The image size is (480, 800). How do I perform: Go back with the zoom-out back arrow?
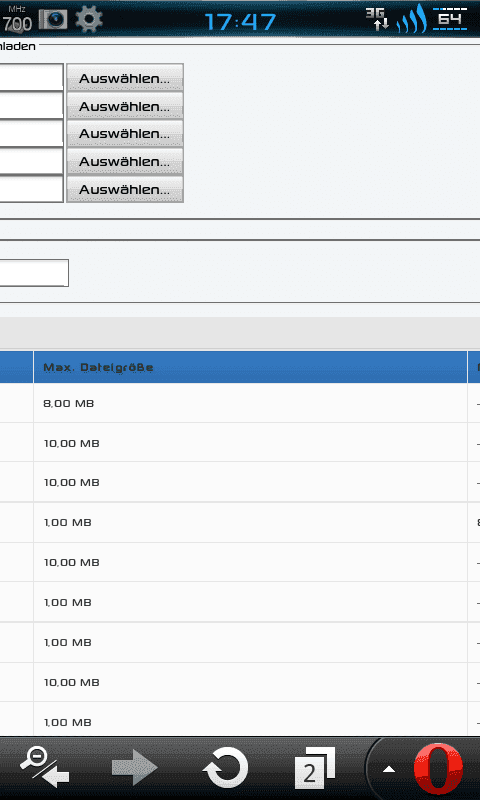tap(45, 767)
